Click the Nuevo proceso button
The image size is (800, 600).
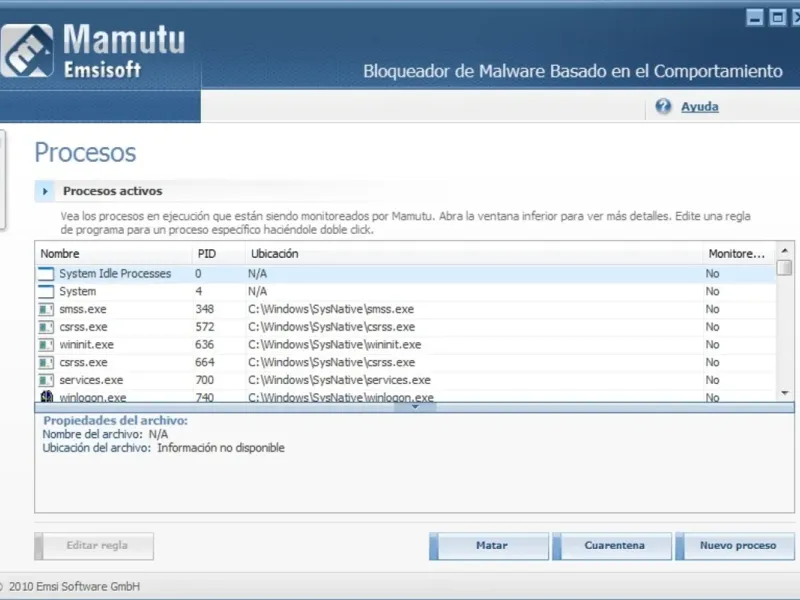pyautogui.click(x=735, y=546)
